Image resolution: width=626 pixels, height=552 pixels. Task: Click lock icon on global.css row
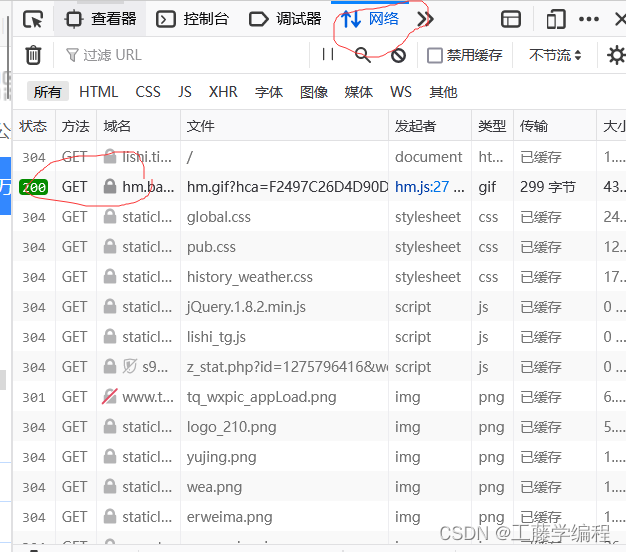tap(110, 216)
